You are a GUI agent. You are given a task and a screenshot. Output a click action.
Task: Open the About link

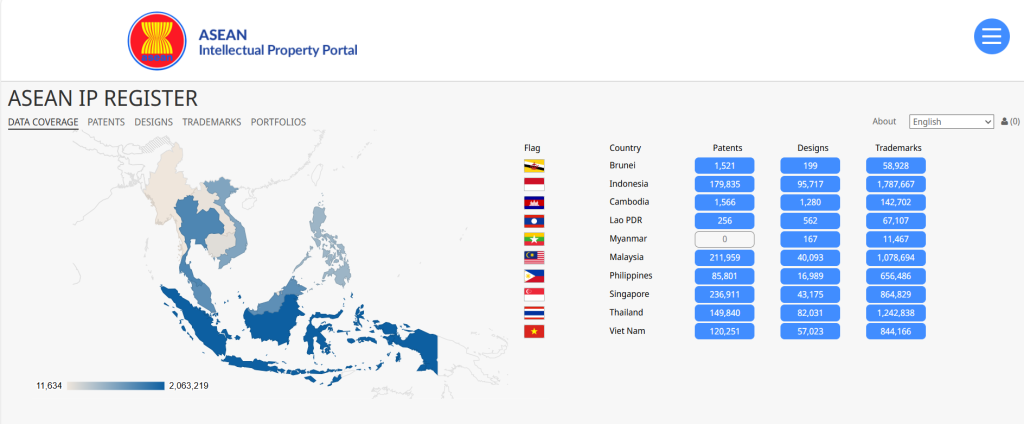point(884,122)
